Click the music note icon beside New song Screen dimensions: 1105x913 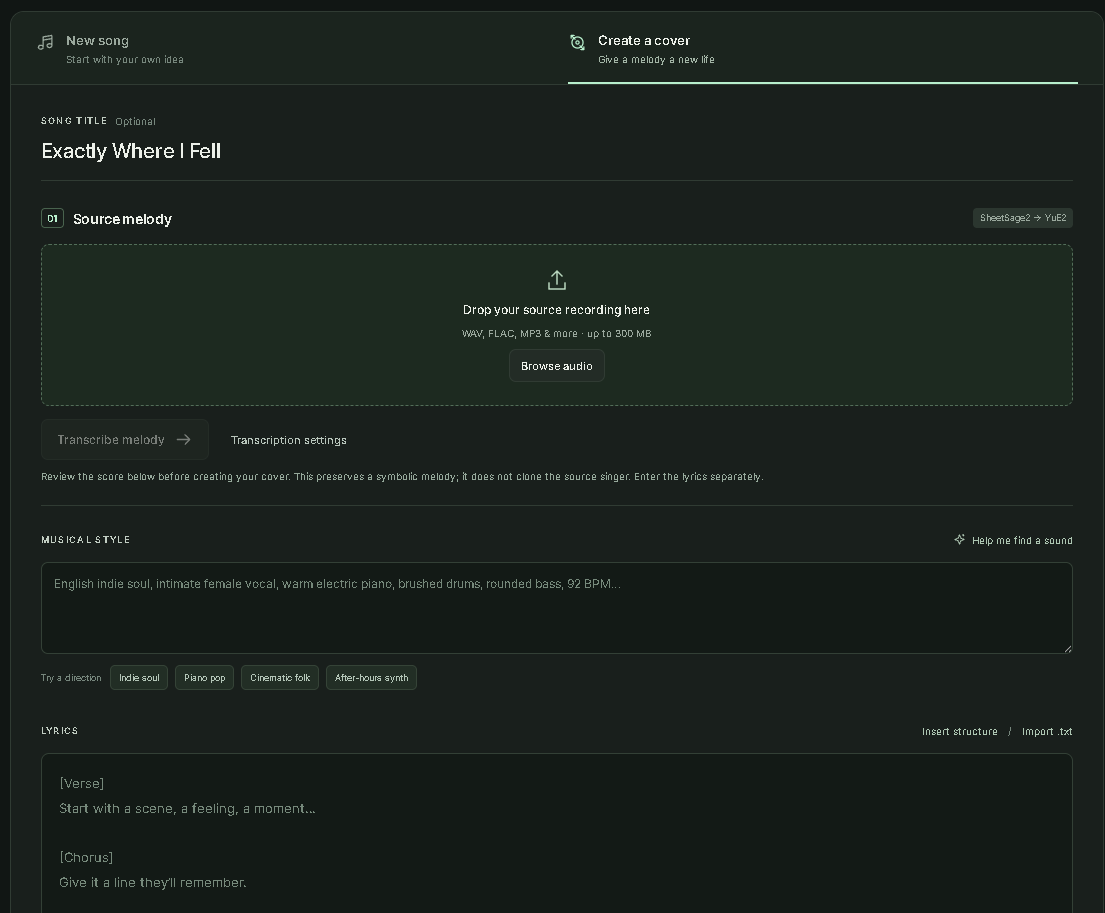pos(46,42)
